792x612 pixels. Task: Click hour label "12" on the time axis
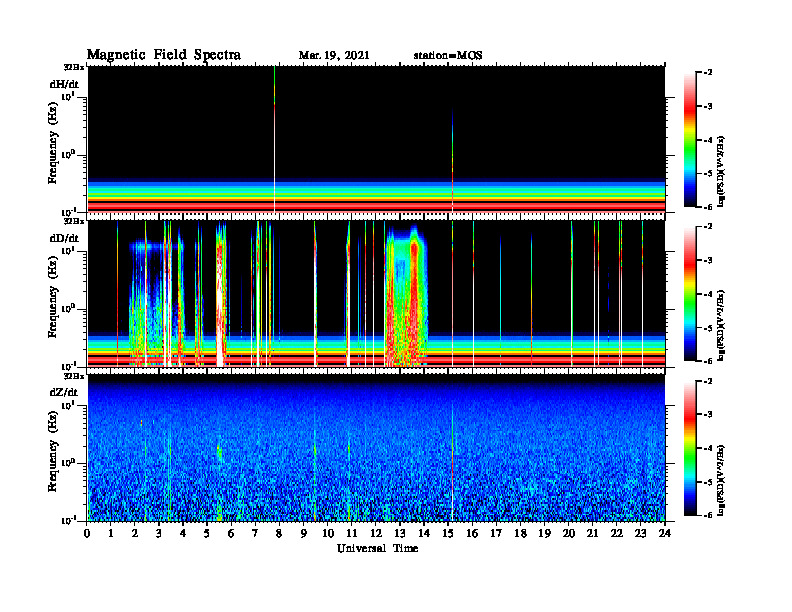click(x=376, y=533)
